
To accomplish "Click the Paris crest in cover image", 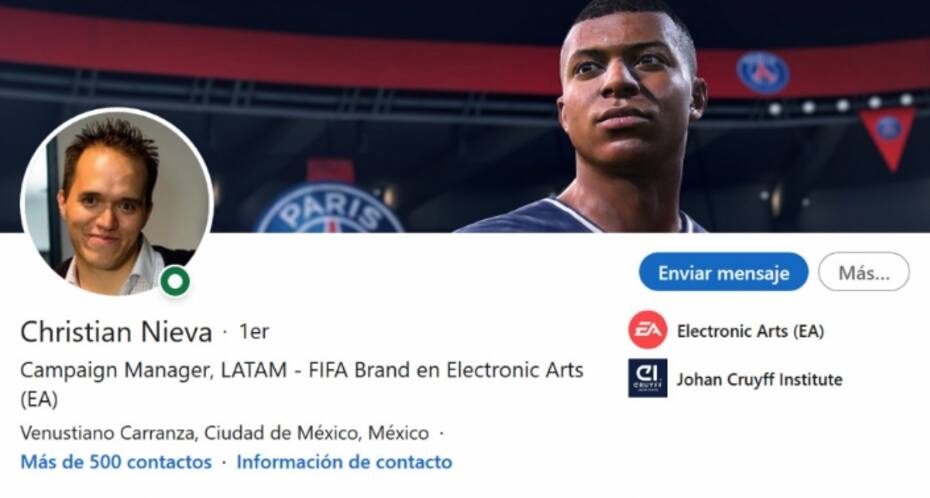I will (x=330, y=208).
